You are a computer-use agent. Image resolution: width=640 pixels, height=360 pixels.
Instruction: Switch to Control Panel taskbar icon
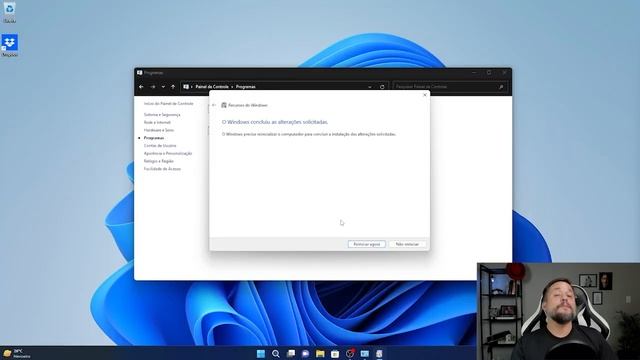pos(364,353)
